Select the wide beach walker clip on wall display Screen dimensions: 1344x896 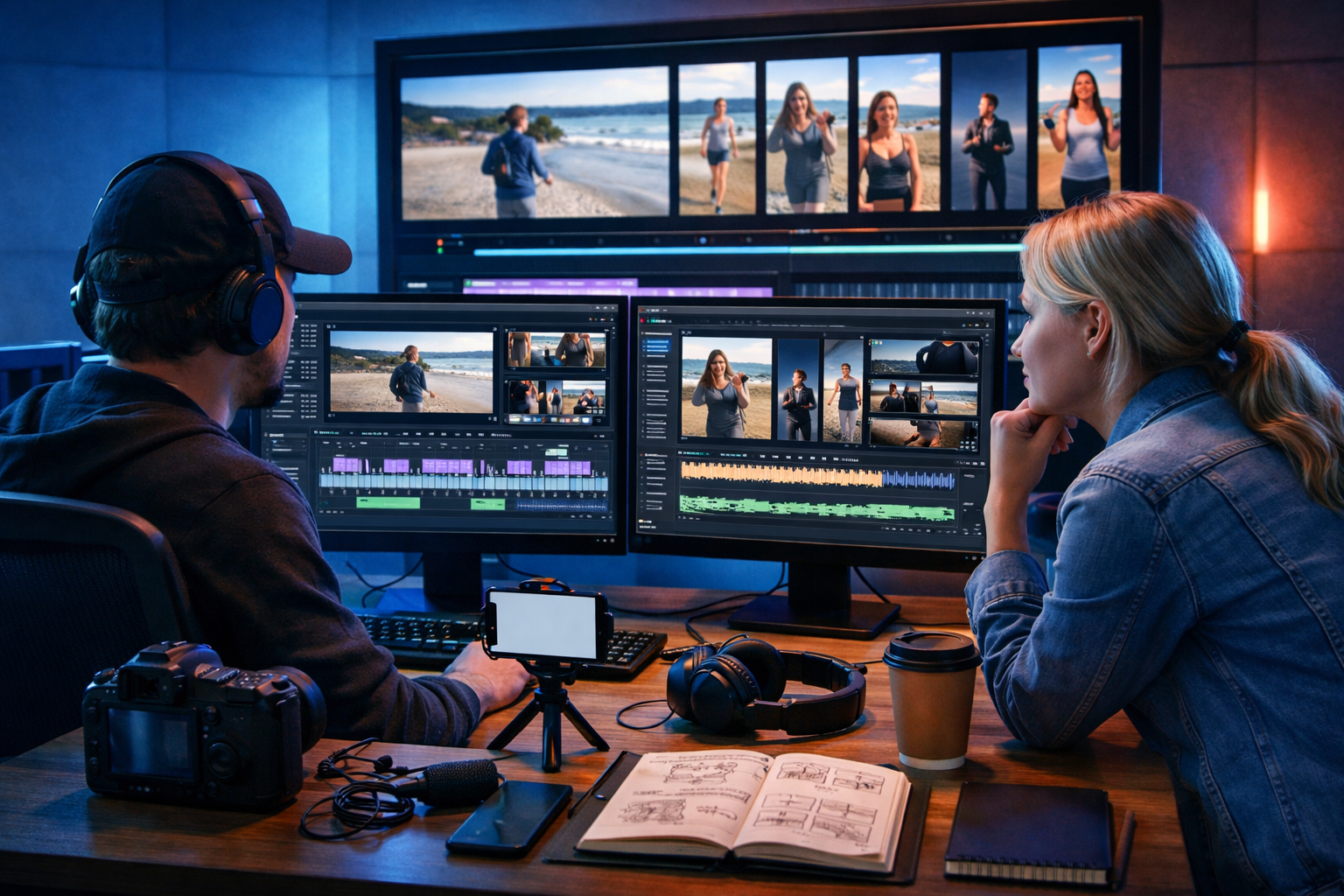pyautogui.click(x=535, y=143)
